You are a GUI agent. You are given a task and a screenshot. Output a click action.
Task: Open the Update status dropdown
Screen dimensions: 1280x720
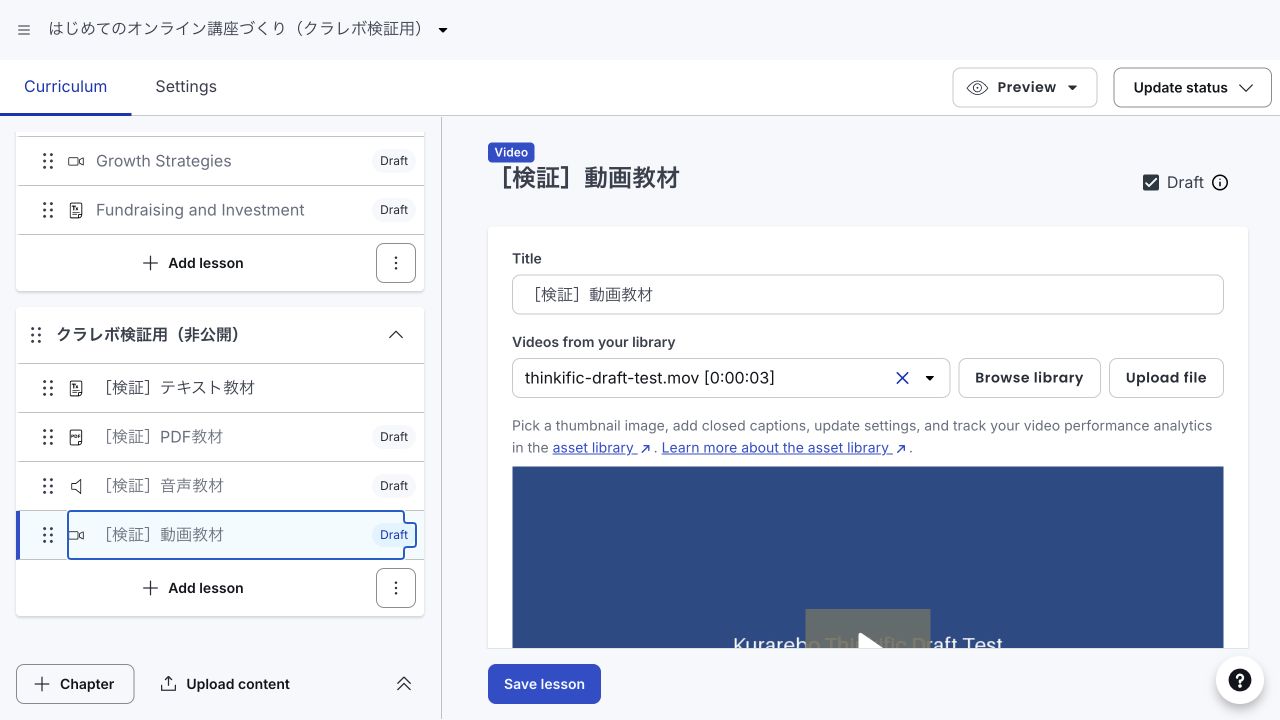[x=1192, y=88]
